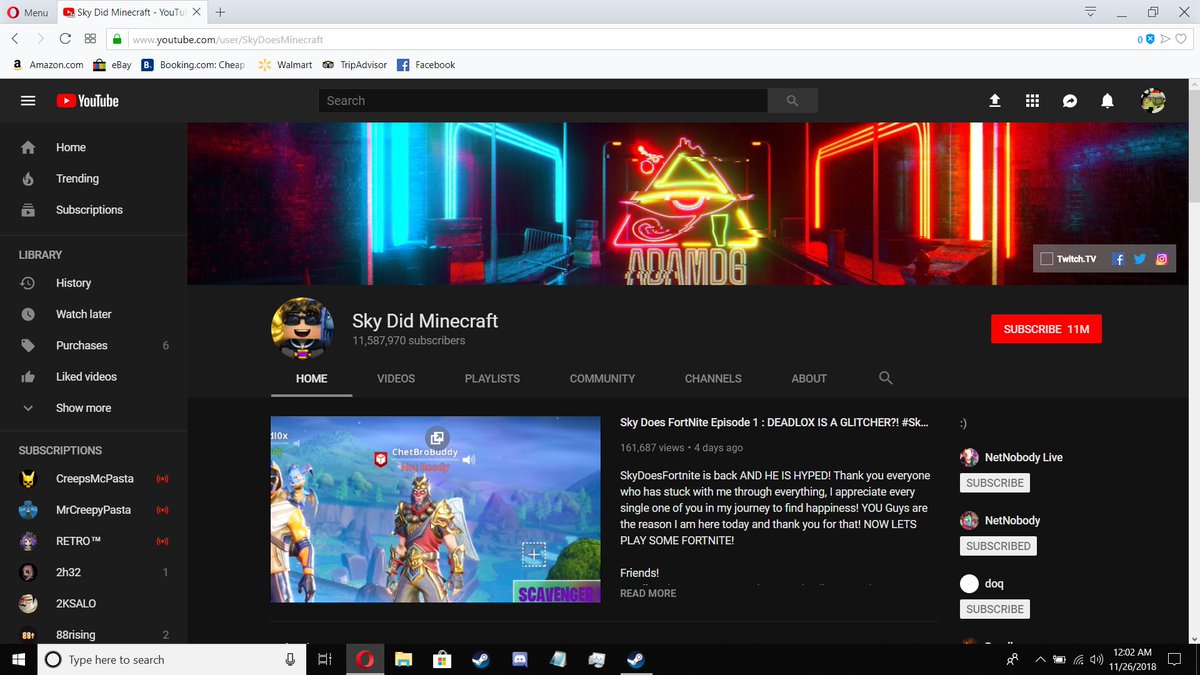Open Walmart bookmark
The image size is (1200, 675).
tap(287, 65)
